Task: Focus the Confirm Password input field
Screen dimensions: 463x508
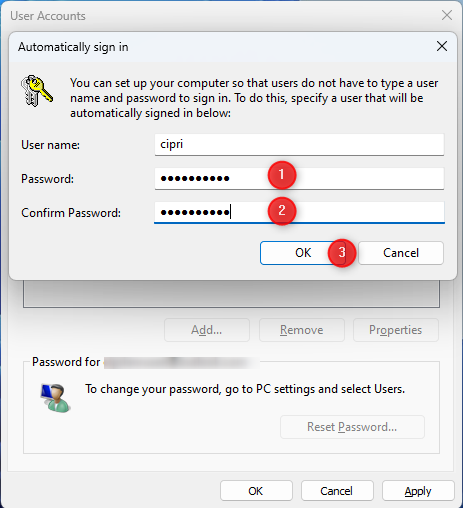Action: (299, 213)
